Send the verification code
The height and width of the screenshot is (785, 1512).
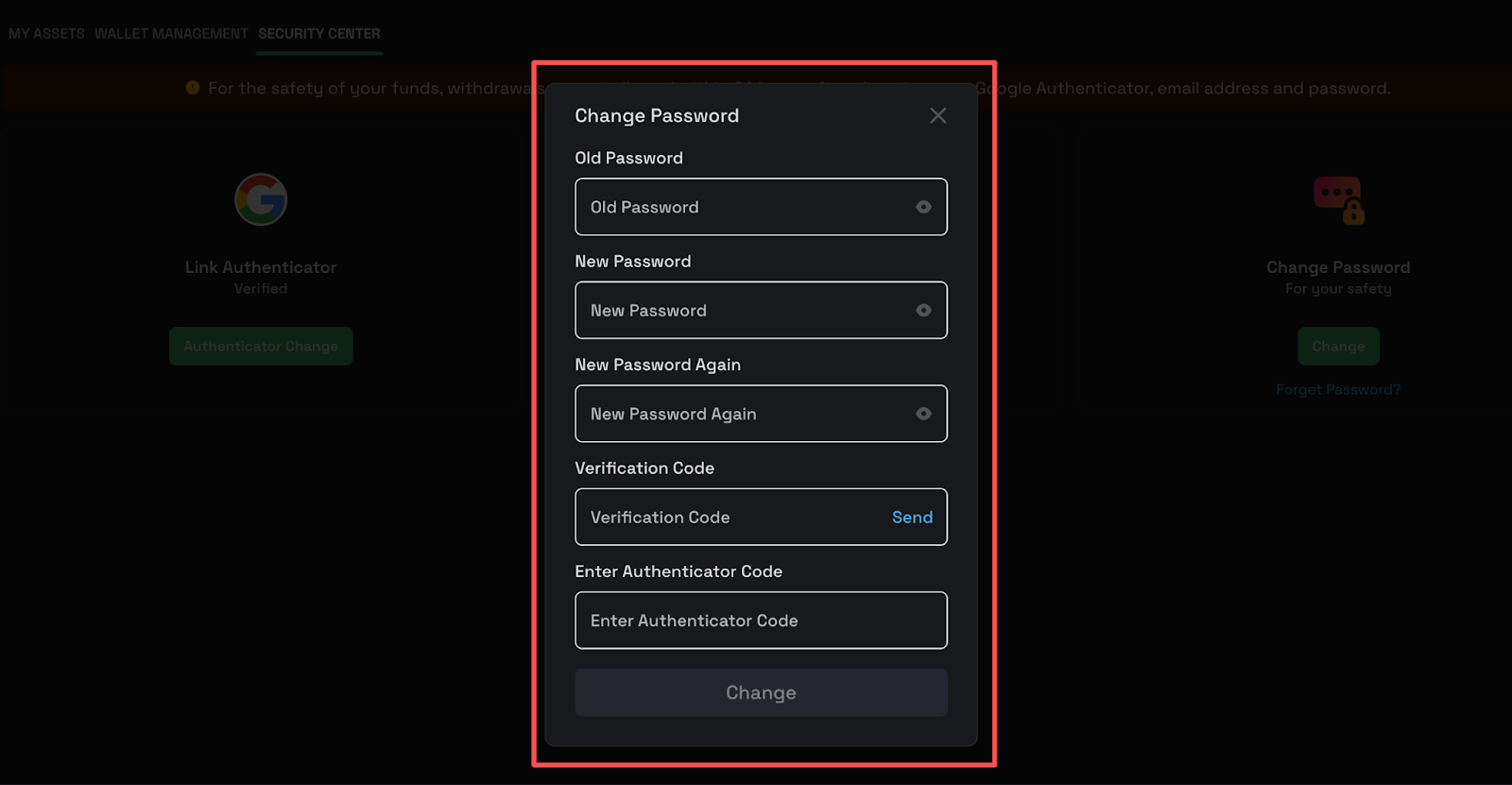tap(912, 517)
